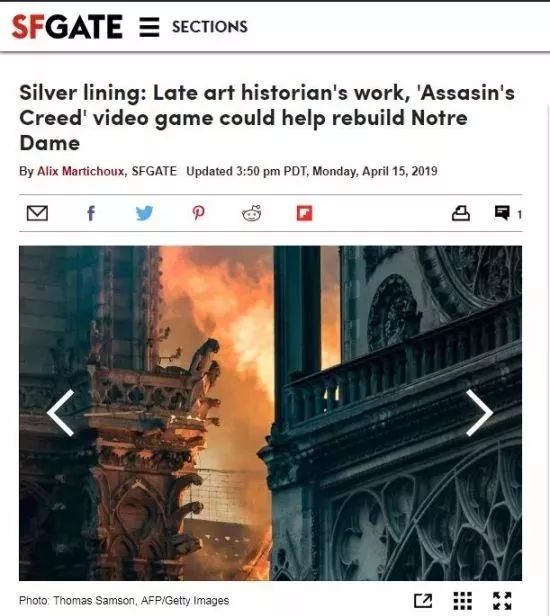The width and height of the screenshot is (550, 616).
Task: Show the gallery thumbnail grid view
Action: (x=462, y=601)
